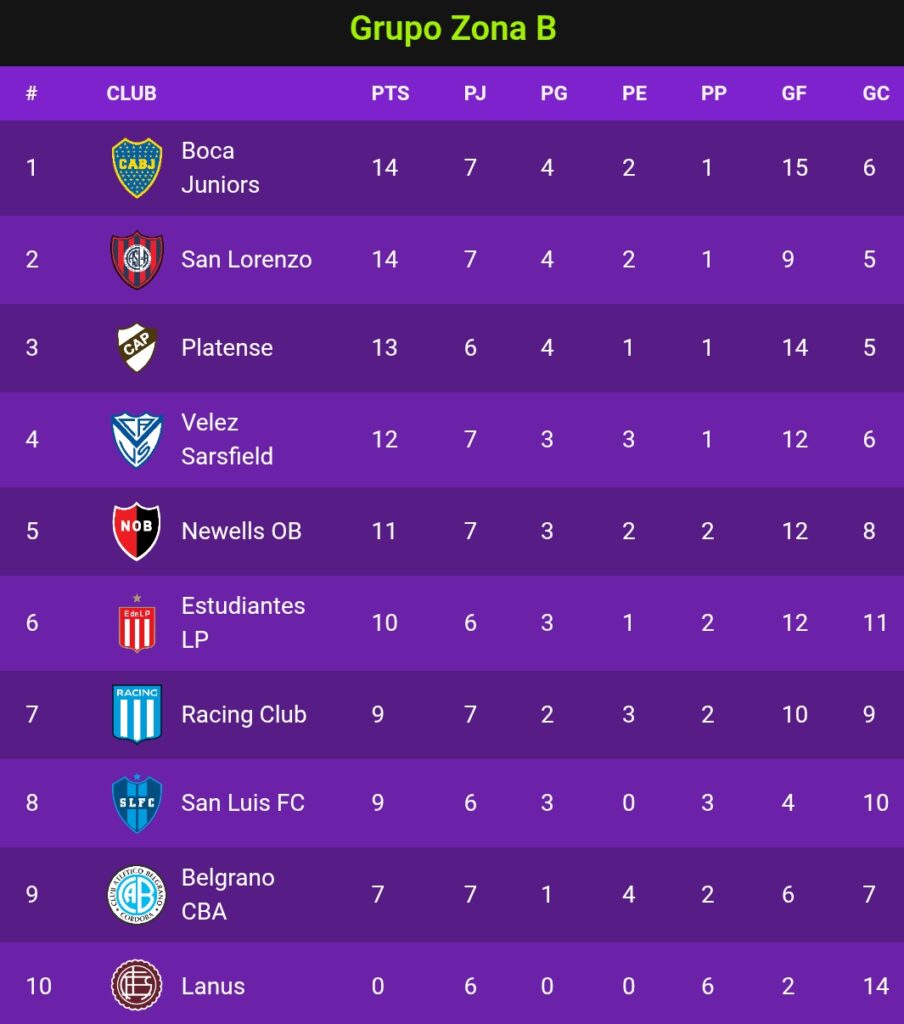
Task: Click the Boca Juniors crest
Action: pos(137,168)
